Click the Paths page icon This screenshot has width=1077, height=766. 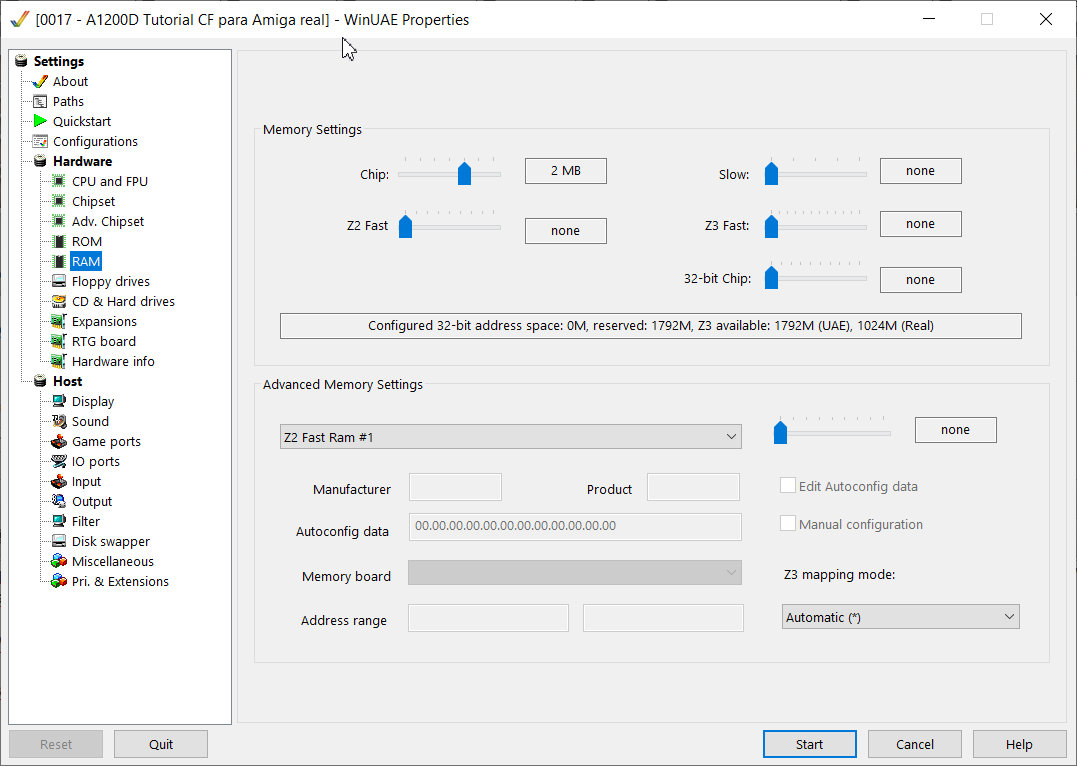(40, 102)
